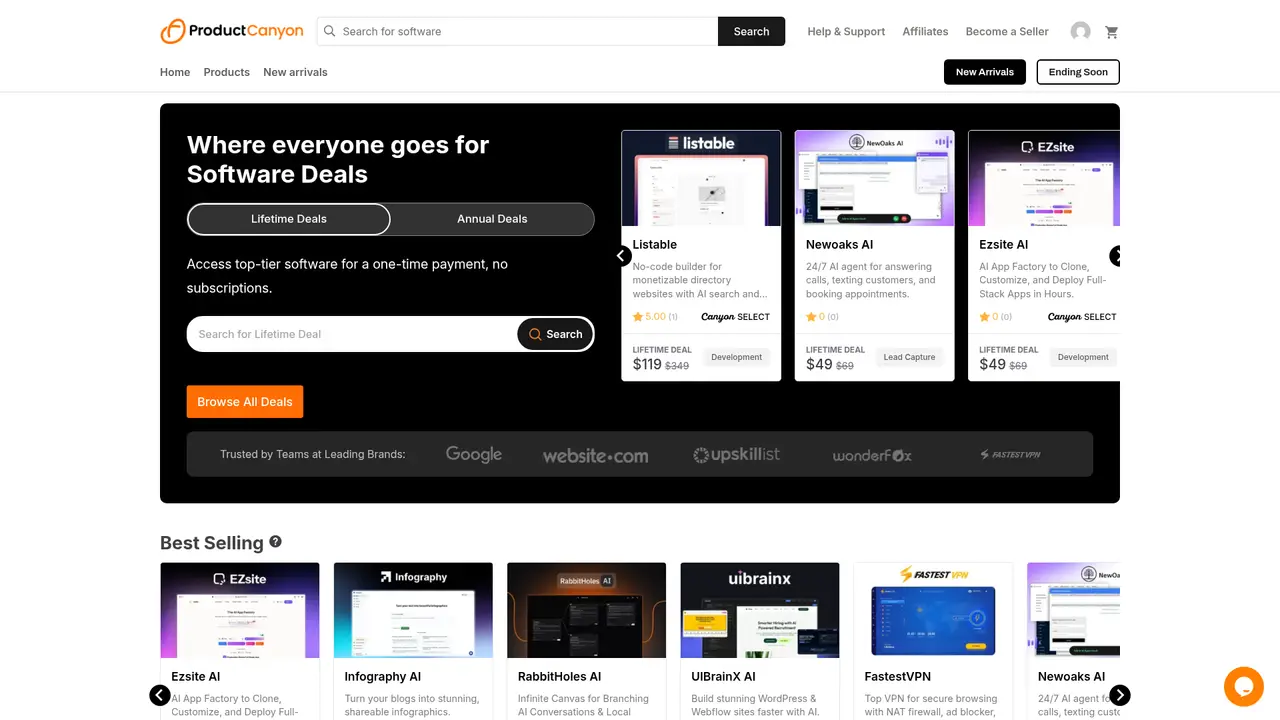1280x720 pixels.
Task: Open the Listable product thumbnail
Action: click(x=701, y=178)
